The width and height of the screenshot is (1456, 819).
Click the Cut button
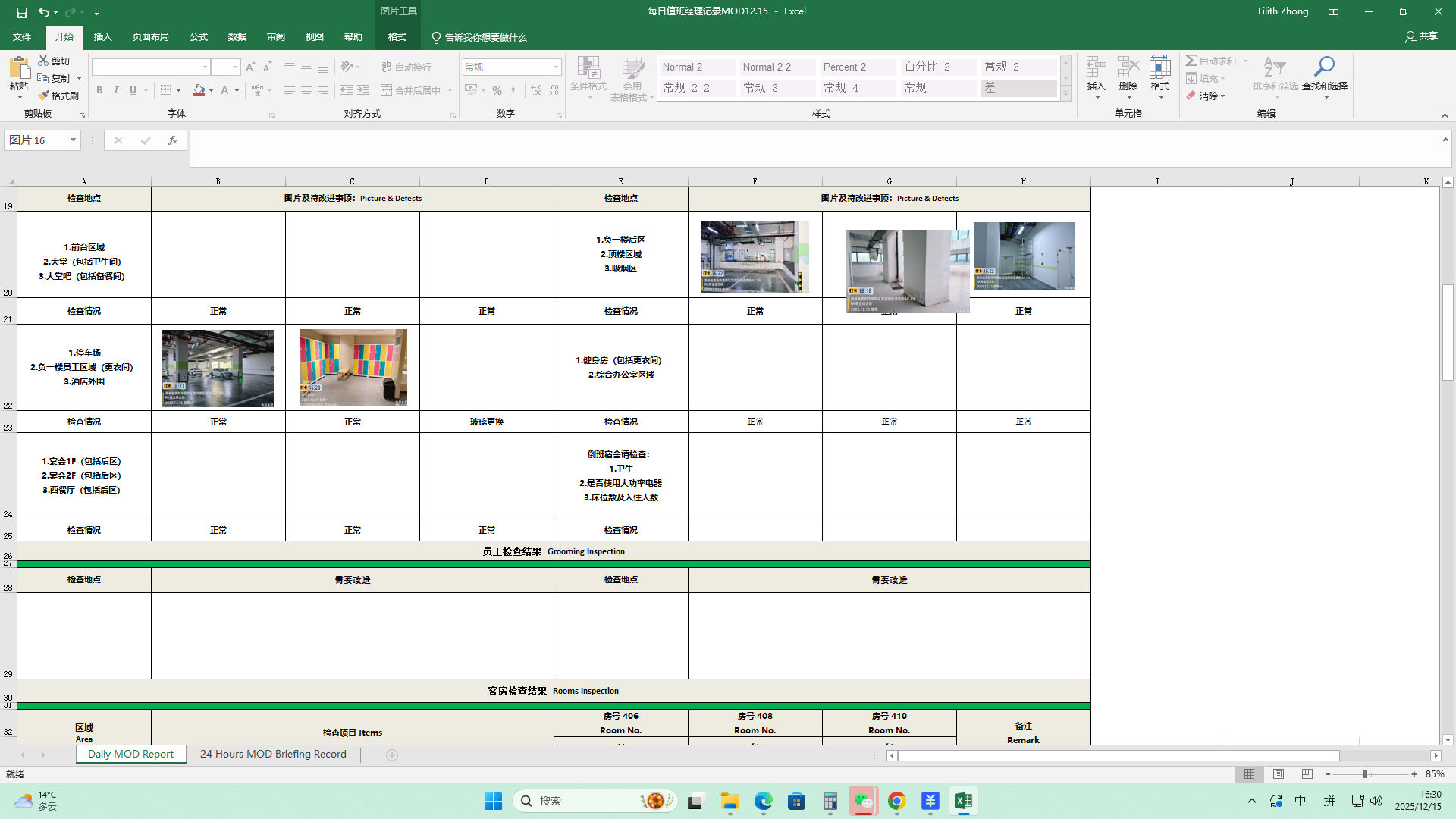54,61
